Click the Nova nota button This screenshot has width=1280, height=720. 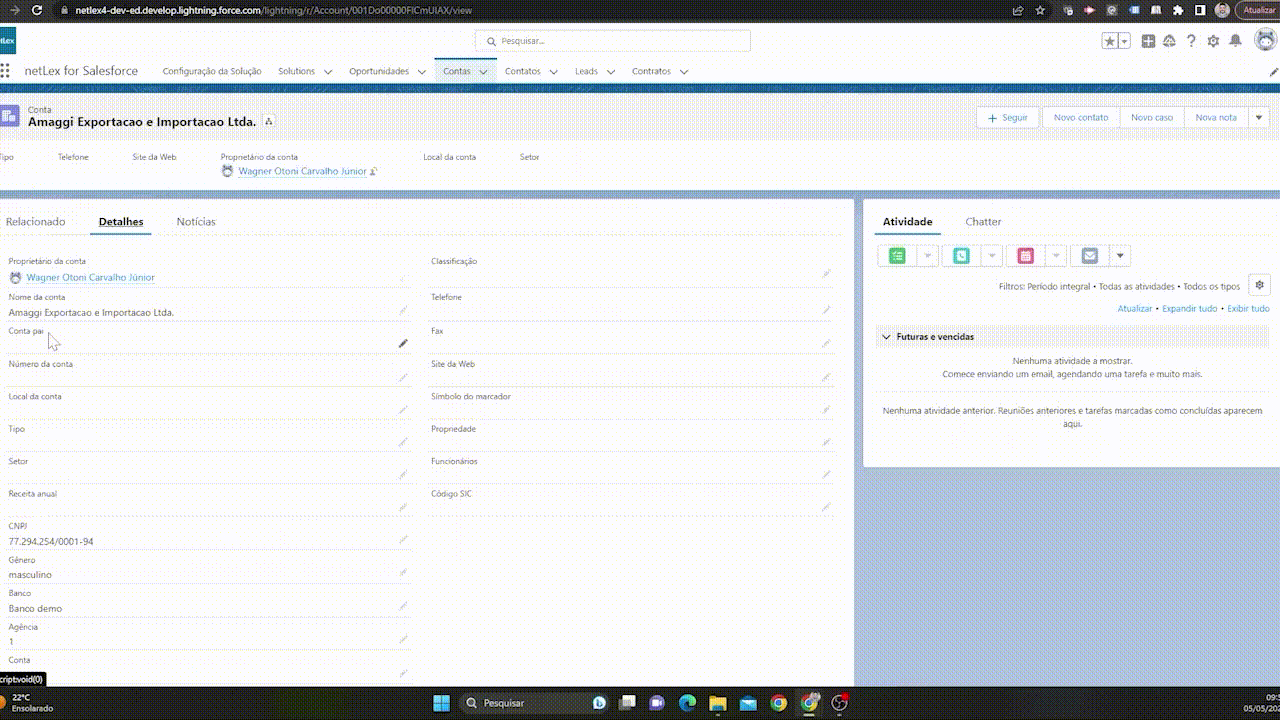(1216, 117)
